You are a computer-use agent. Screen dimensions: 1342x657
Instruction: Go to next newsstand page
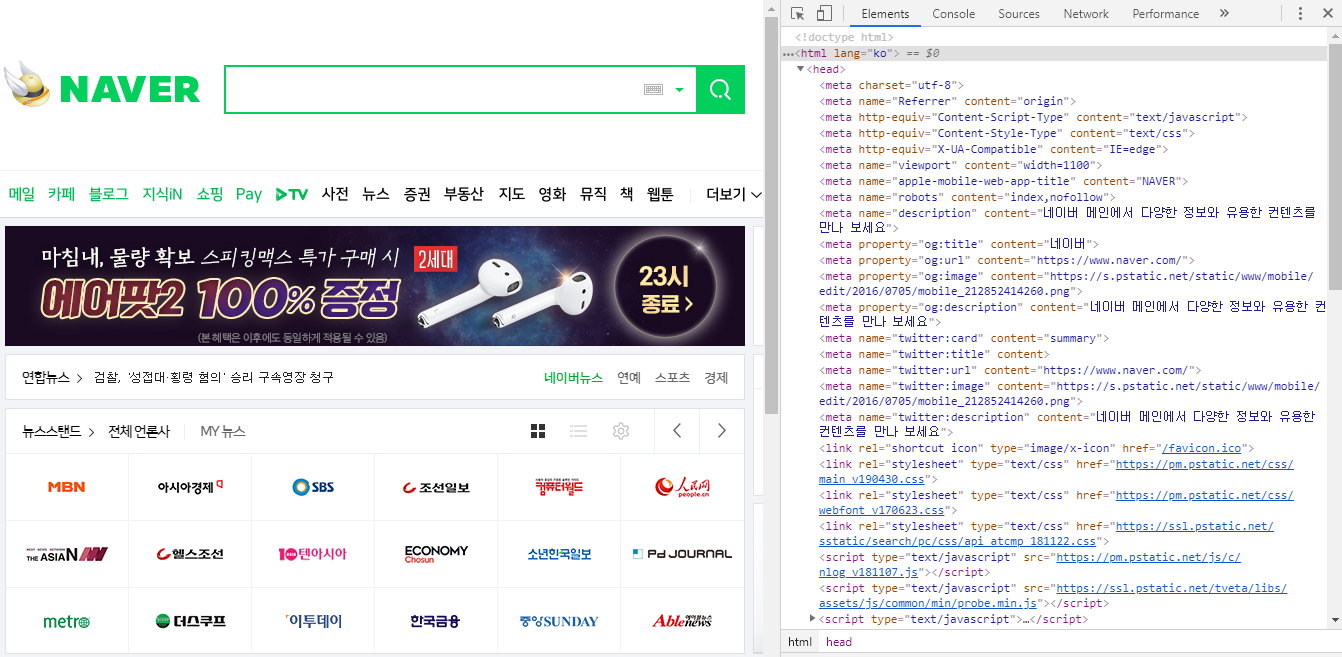coord(722,431)
